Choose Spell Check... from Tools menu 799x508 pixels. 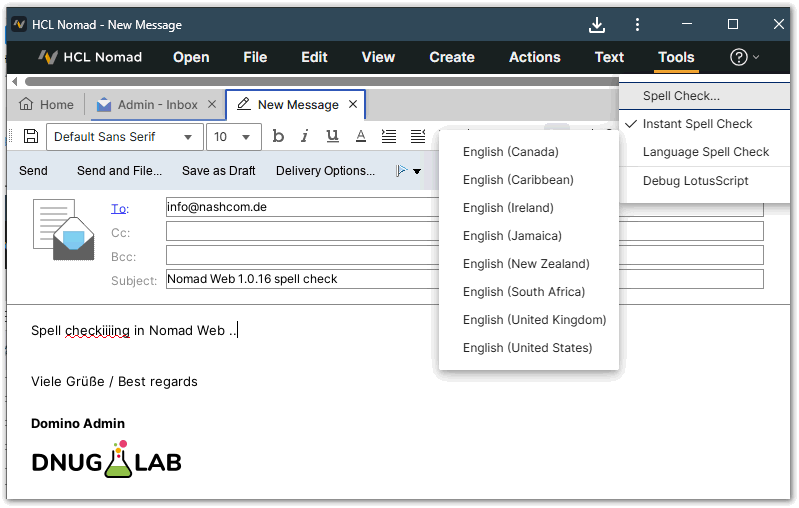(x=705, y=96)
